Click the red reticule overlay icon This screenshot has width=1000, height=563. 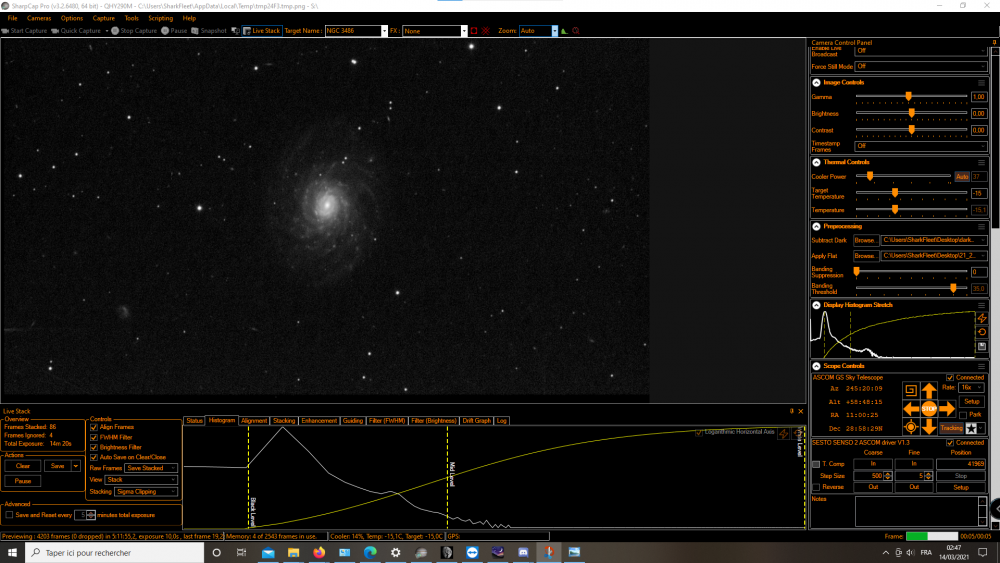[x=486, y=31]
